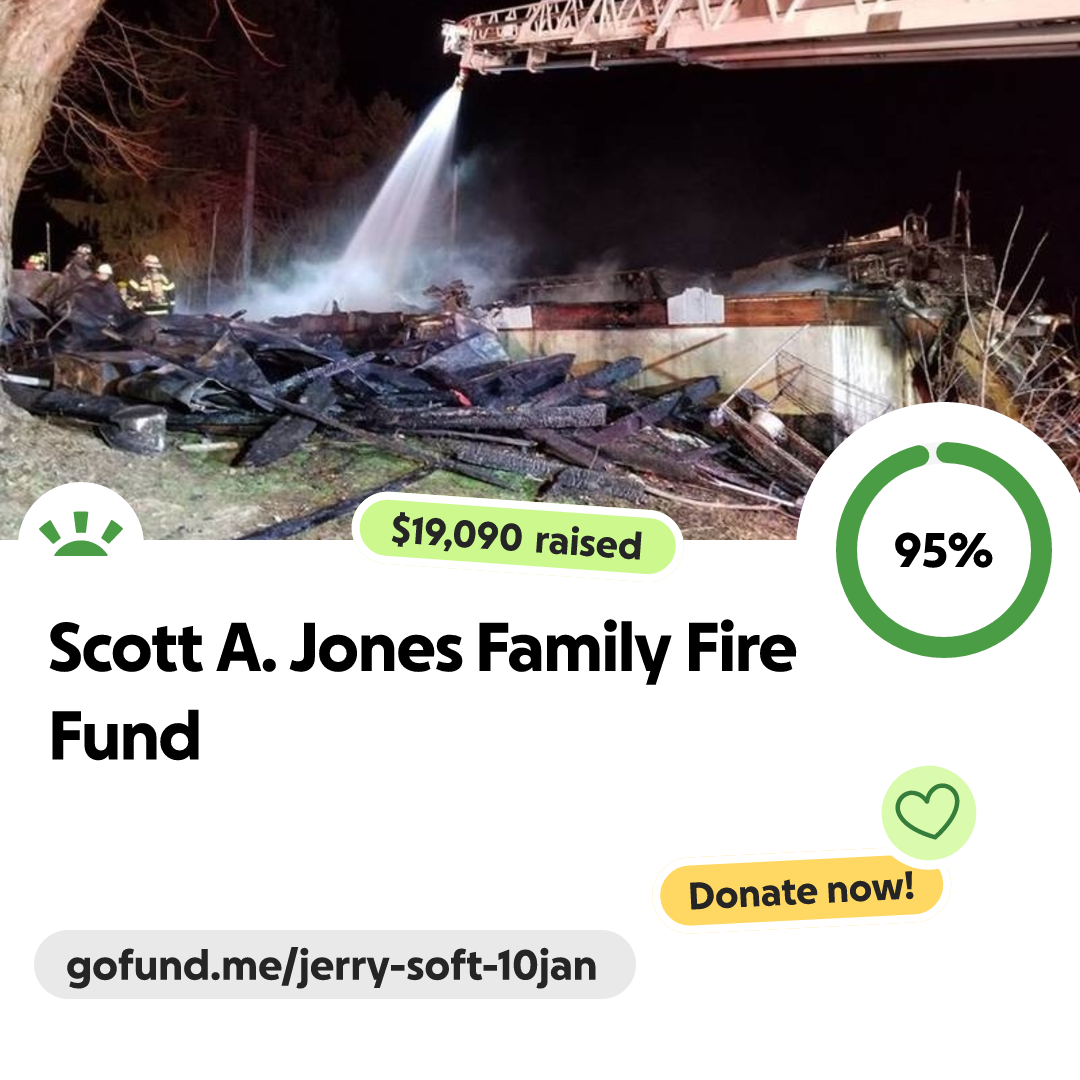Click the tree trunk in photo corner

coord(28,103)
